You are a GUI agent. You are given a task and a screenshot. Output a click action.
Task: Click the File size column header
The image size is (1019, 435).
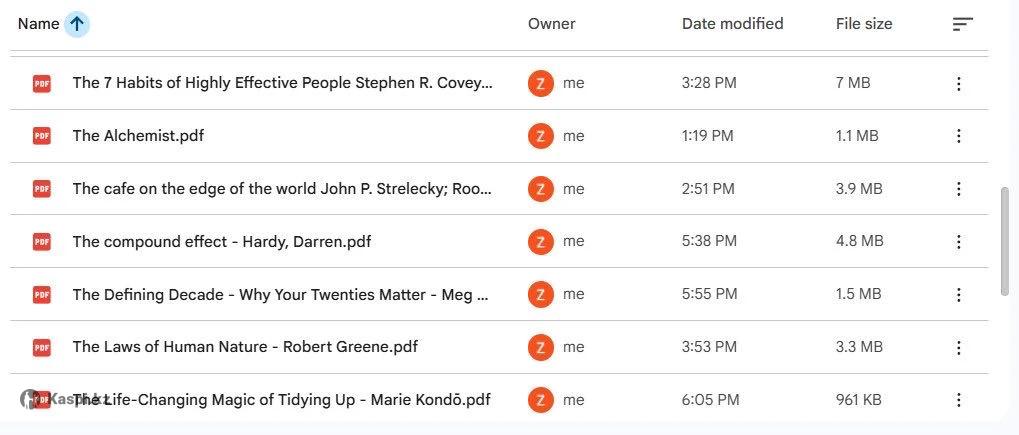tap(863, 24)
